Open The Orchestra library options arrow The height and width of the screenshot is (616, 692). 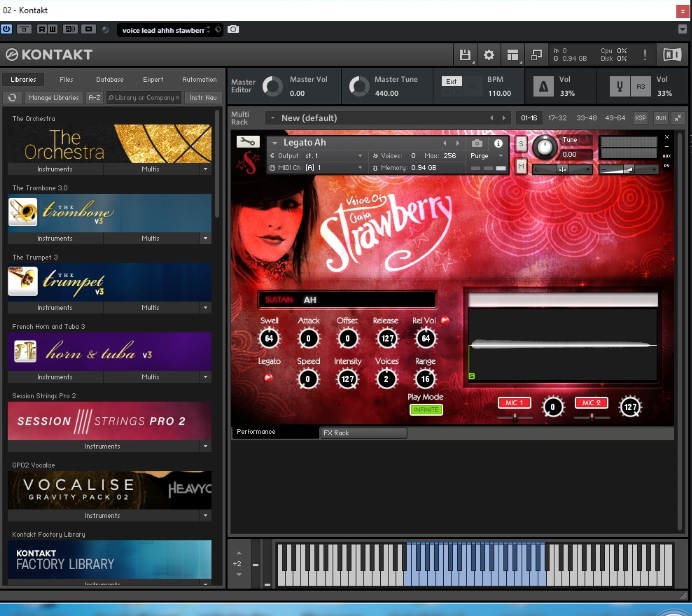206,169
